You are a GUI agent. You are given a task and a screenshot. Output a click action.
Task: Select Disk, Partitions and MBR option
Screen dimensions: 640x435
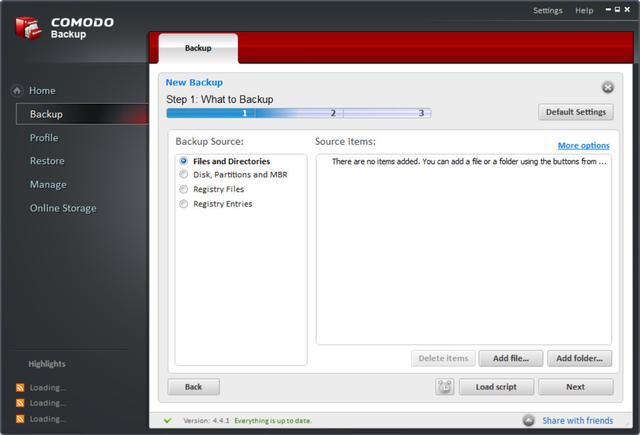184,175
